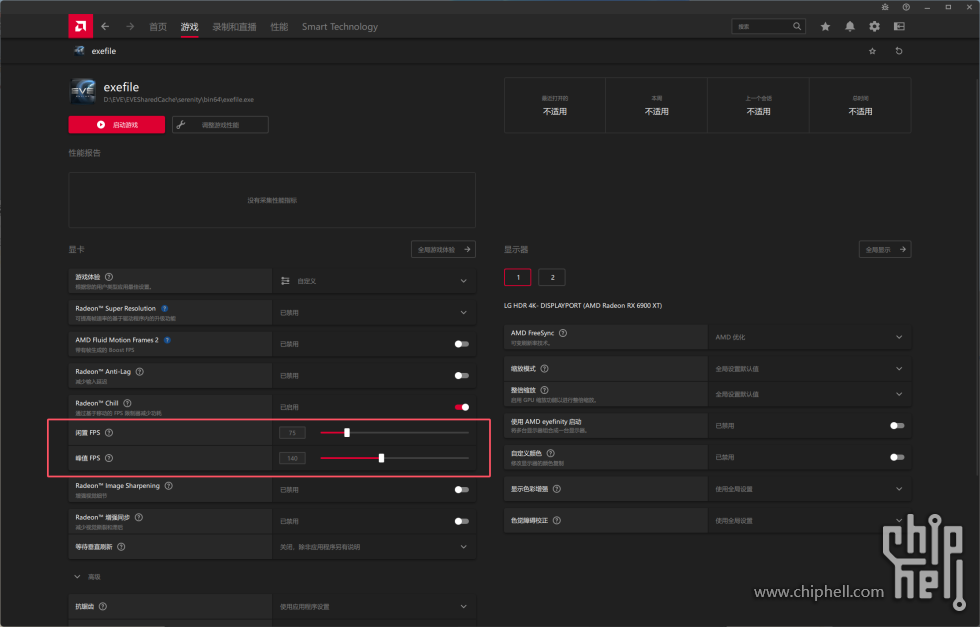980x627 pixels.
Task: Toggle the sidebar panel icon
Action: click(899, 26)
